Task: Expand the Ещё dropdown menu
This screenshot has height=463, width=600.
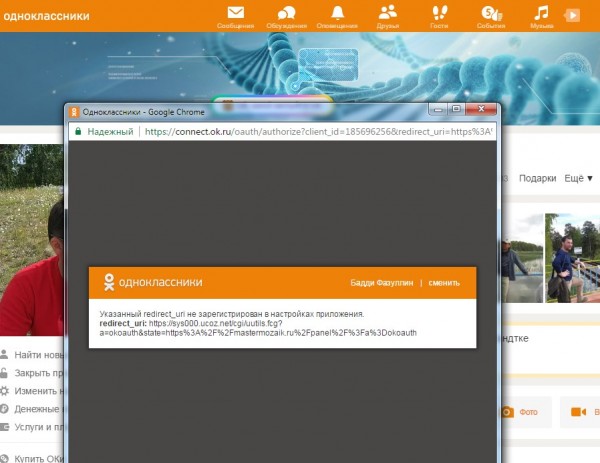Action: click(x=578, y=178)
